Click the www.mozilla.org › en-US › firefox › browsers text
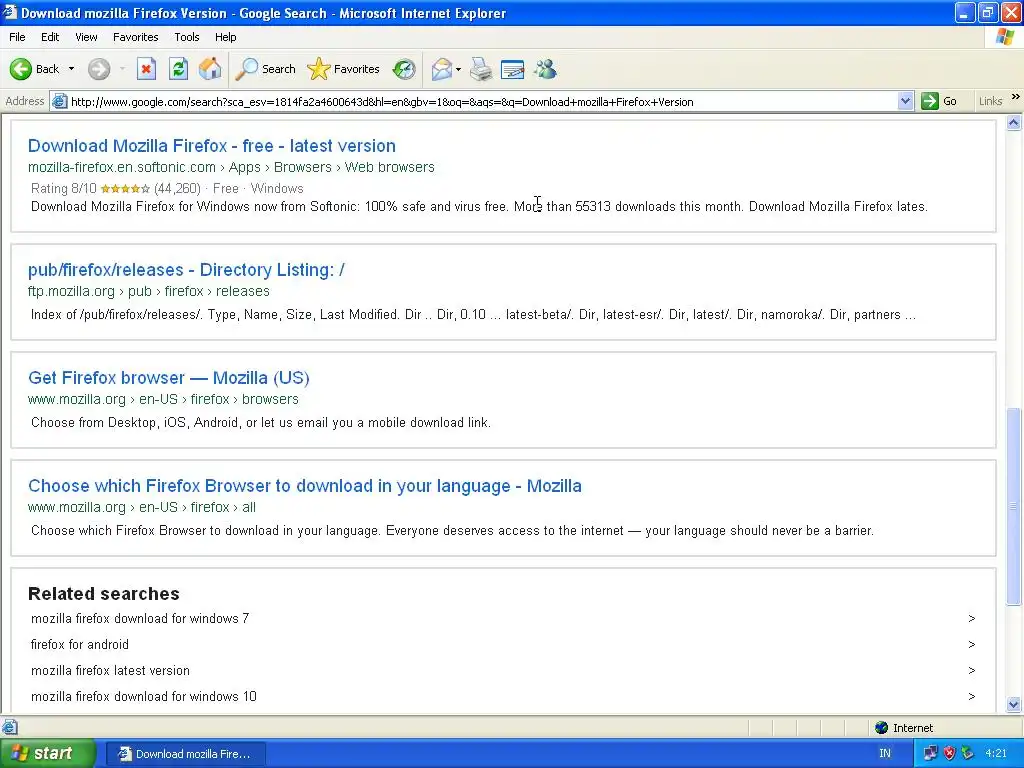 point(163,399)
